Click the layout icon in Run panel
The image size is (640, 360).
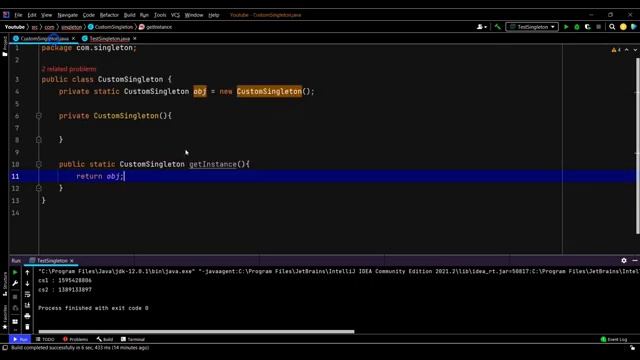(x=15, y=322)
